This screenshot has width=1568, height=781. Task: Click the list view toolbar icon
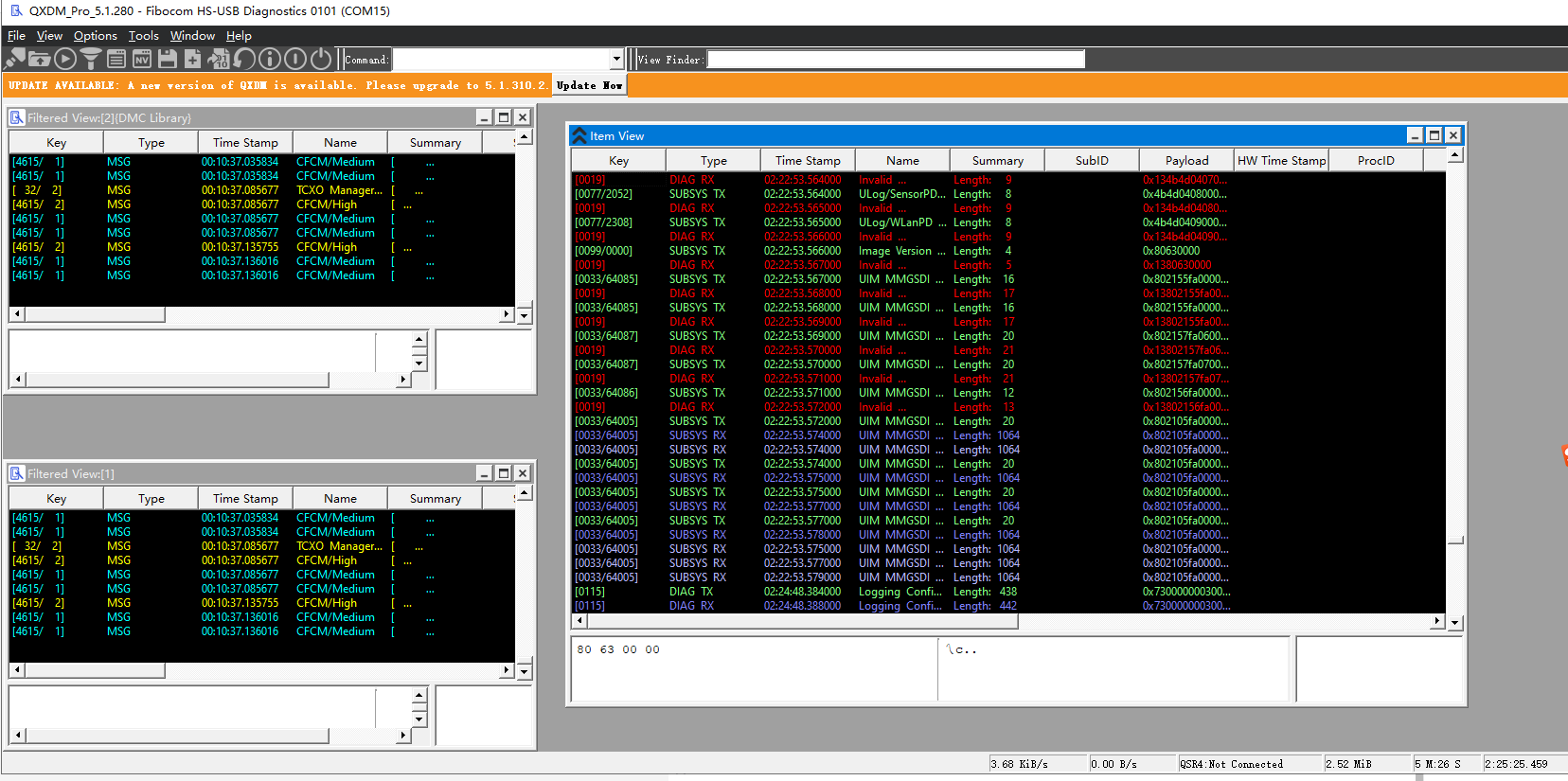[116, 59]
